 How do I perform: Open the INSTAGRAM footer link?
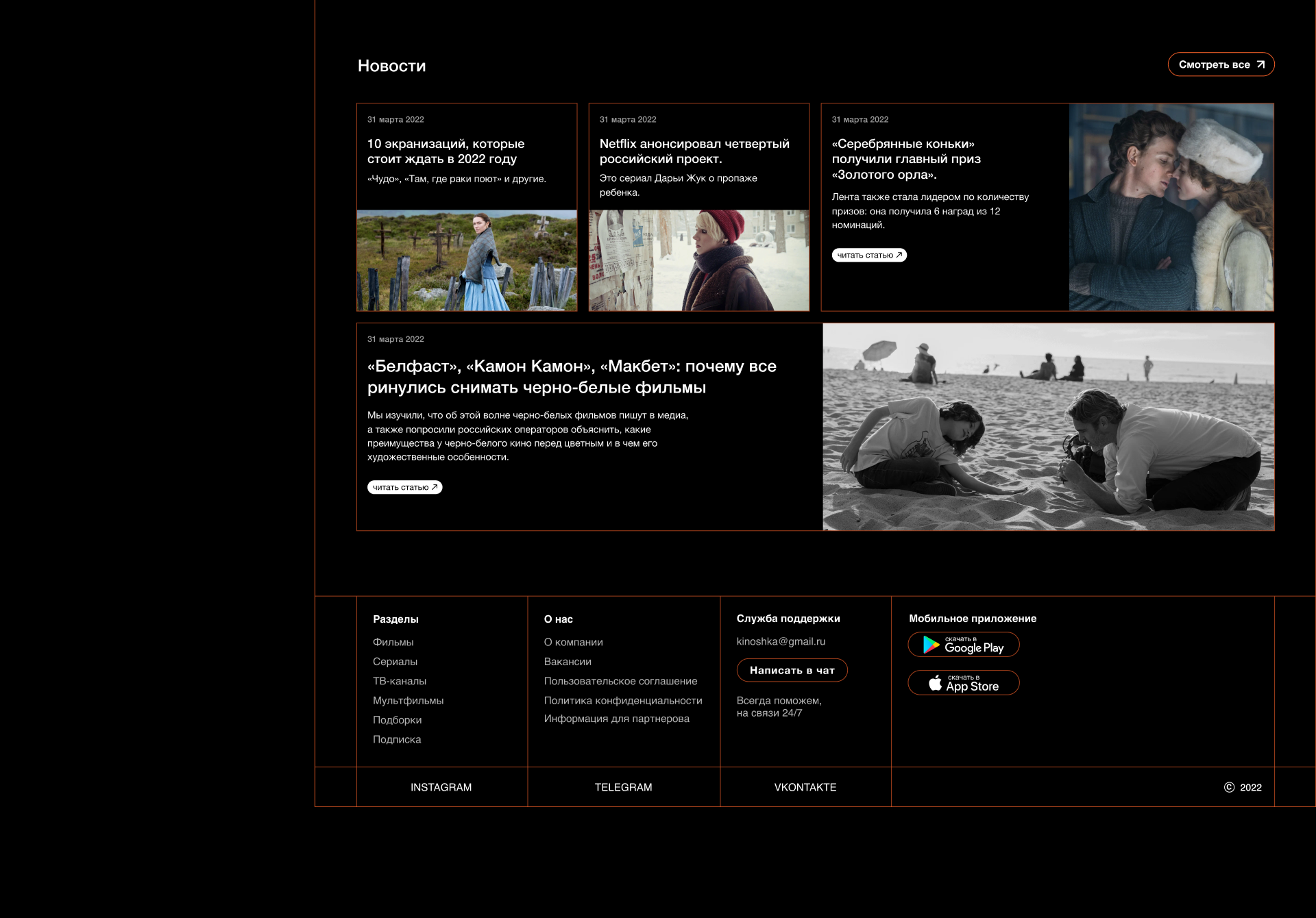(441, 787)
